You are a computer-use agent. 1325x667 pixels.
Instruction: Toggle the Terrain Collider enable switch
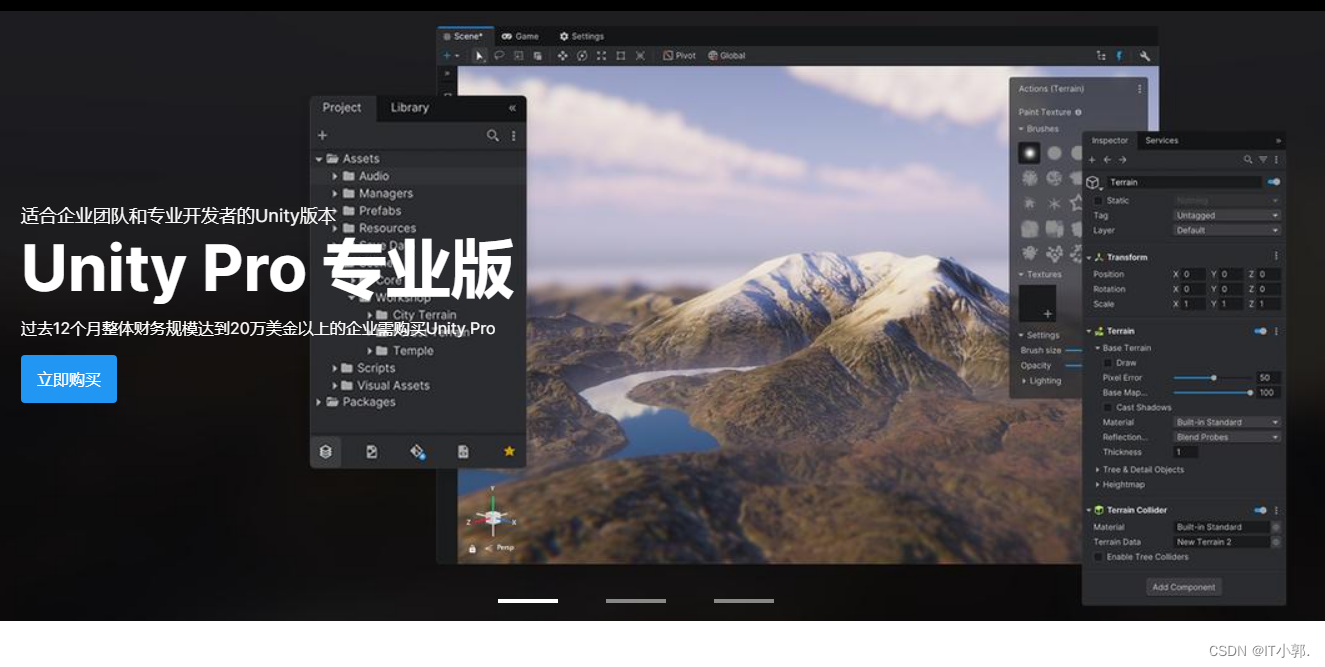[x=1260, y=510]
